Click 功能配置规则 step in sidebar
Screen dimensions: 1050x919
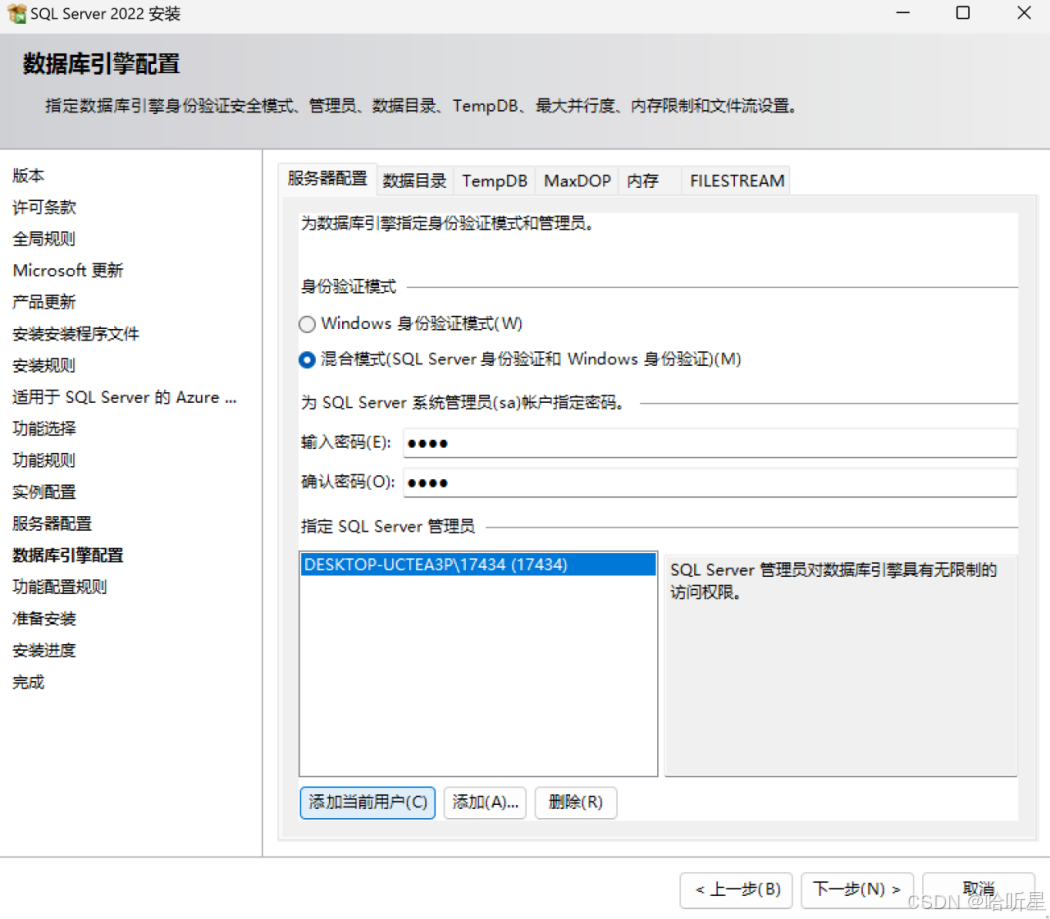point(60,587)
